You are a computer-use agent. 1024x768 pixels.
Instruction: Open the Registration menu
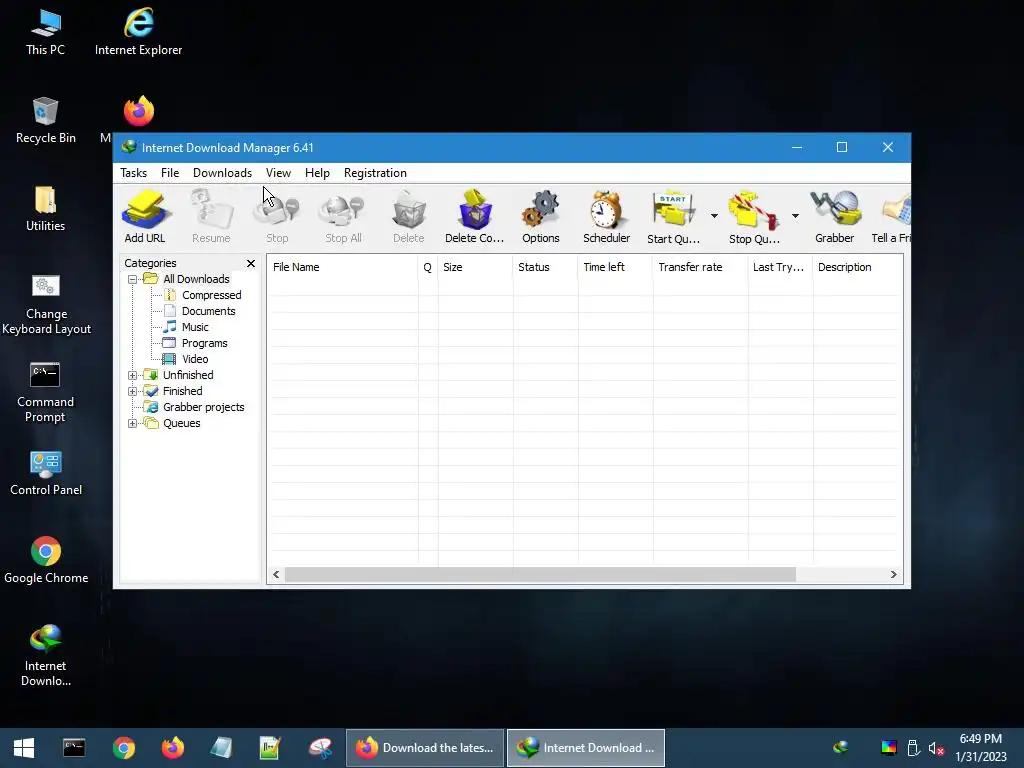pyautogui.click(x=375, y=172)
